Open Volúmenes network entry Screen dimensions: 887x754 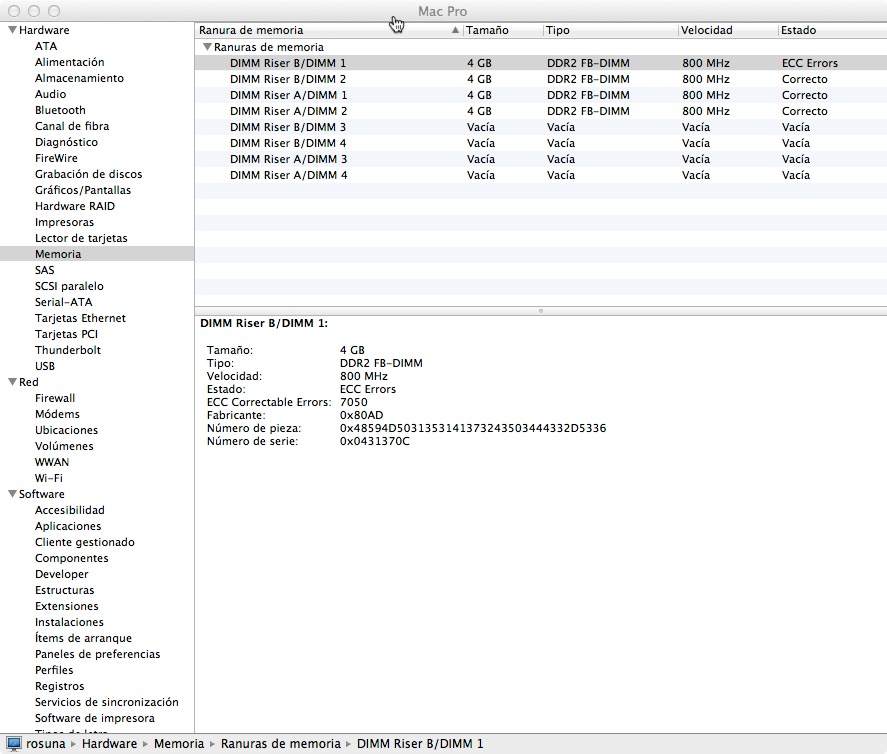click(x=64, y=446)
